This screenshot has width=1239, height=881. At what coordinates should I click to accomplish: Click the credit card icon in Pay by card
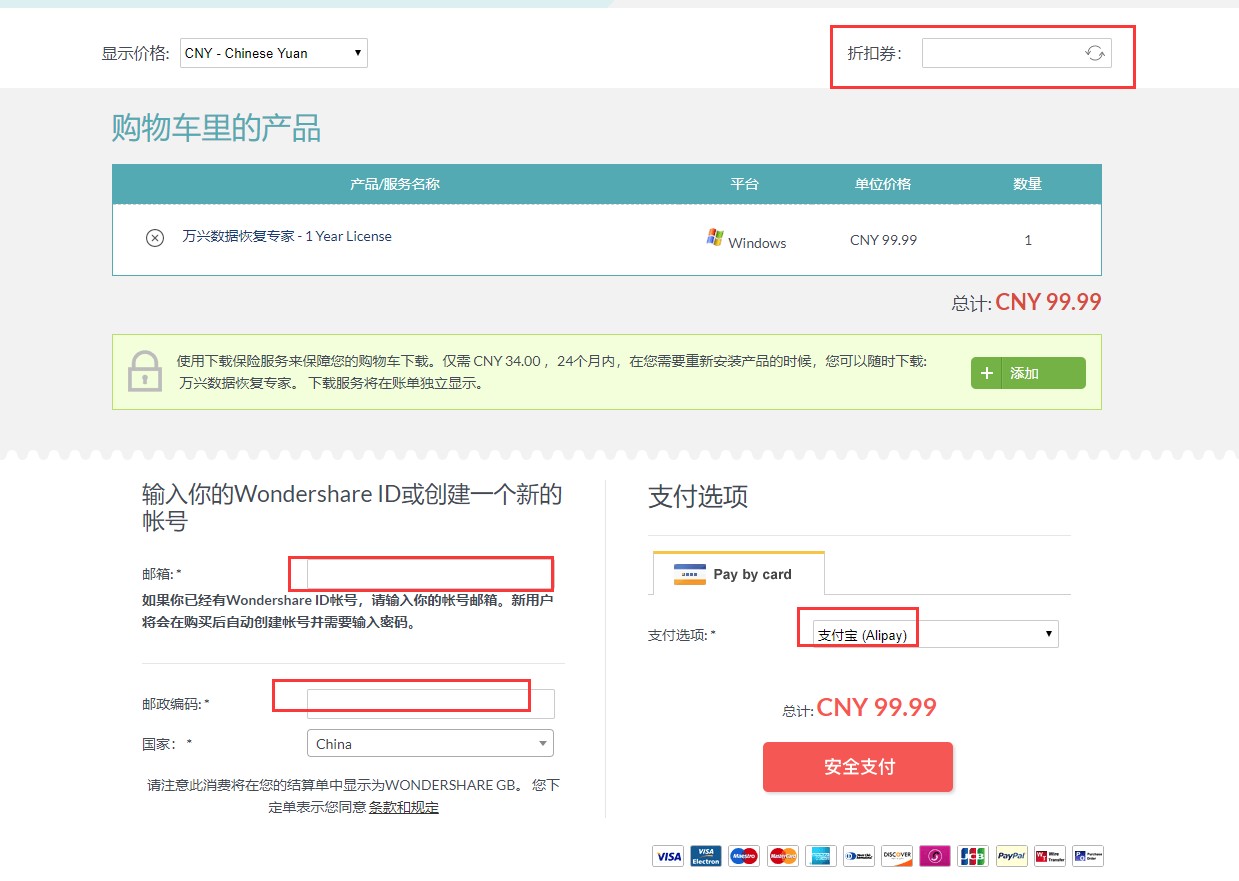pyautogui.click(x=689, y=574)
